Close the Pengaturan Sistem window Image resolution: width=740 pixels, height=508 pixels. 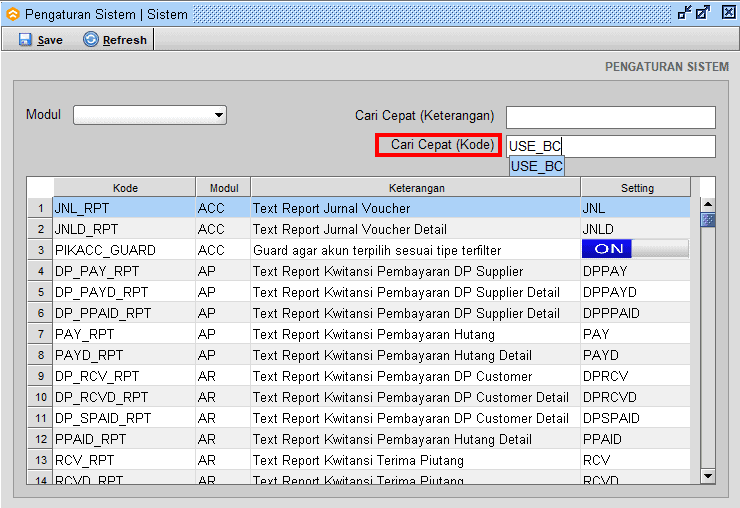[x=729, y=12]
